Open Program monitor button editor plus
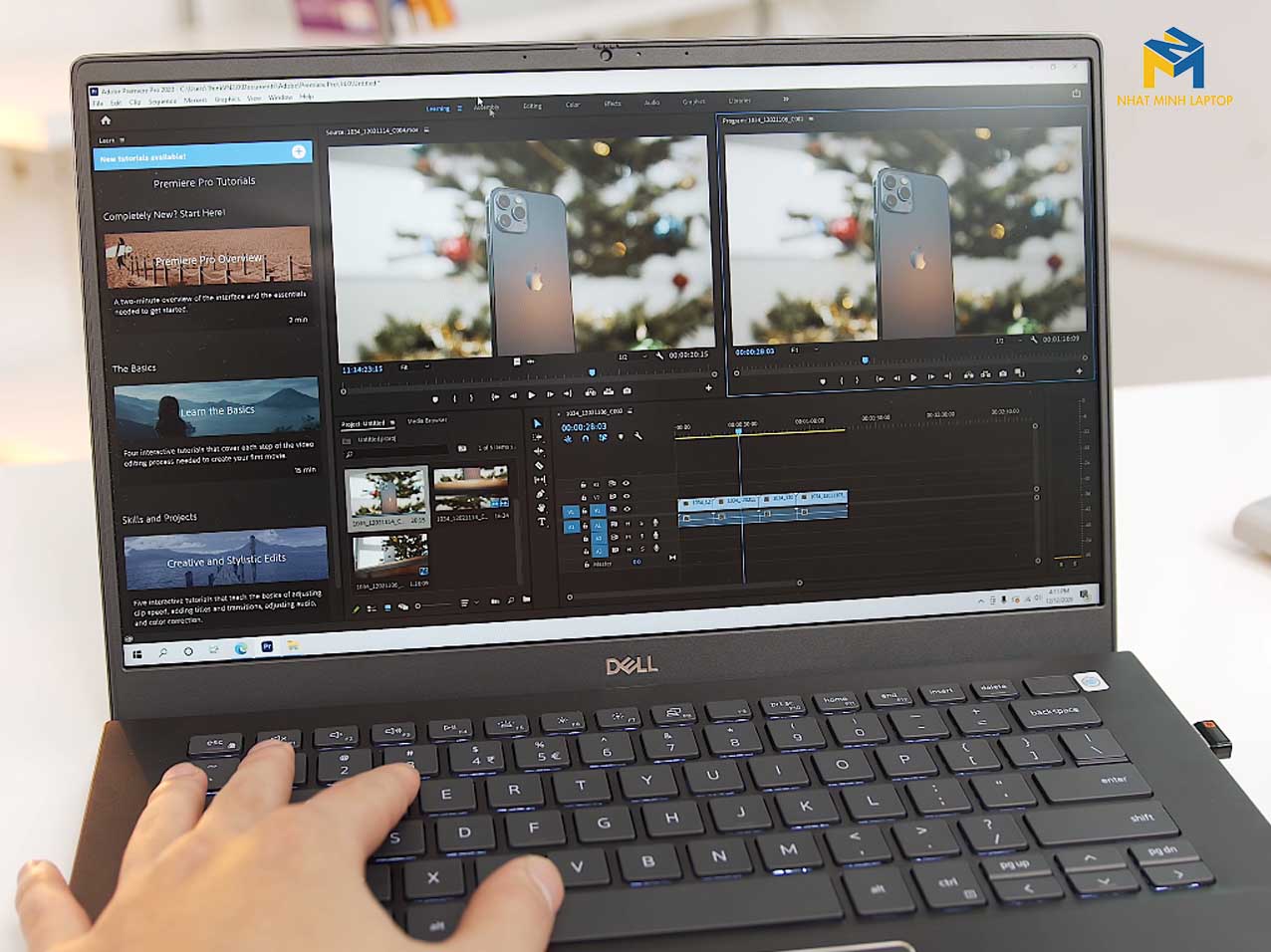The height and width of the screenshot is (952, 1271). (x=1079, y=371)
